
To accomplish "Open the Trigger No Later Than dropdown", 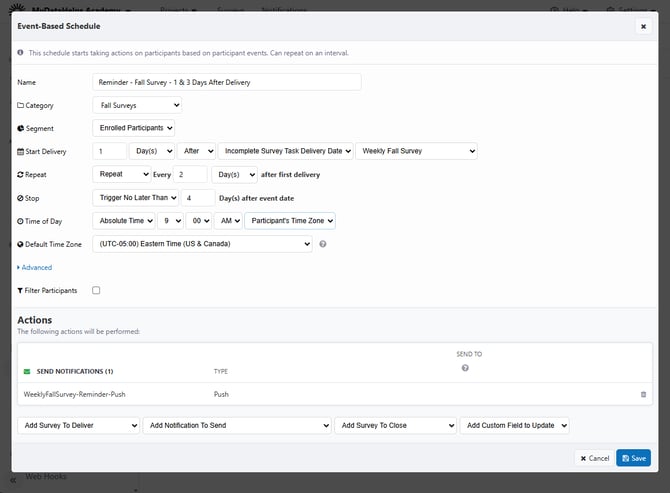I will click(x=135, y=198).
